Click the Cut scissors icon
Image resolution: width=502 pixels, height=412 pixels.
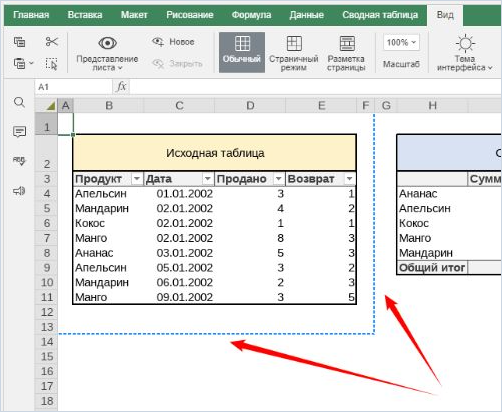click(52, 42)
